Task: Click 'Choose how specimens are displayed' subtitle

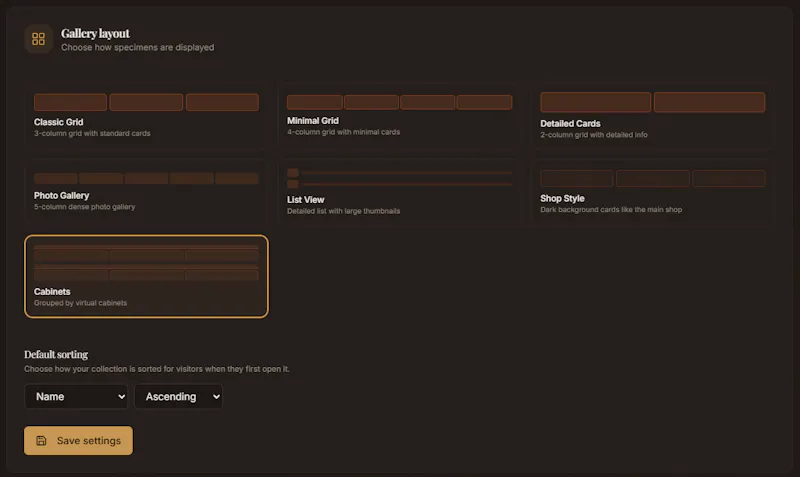Action: tap(138, 47)
